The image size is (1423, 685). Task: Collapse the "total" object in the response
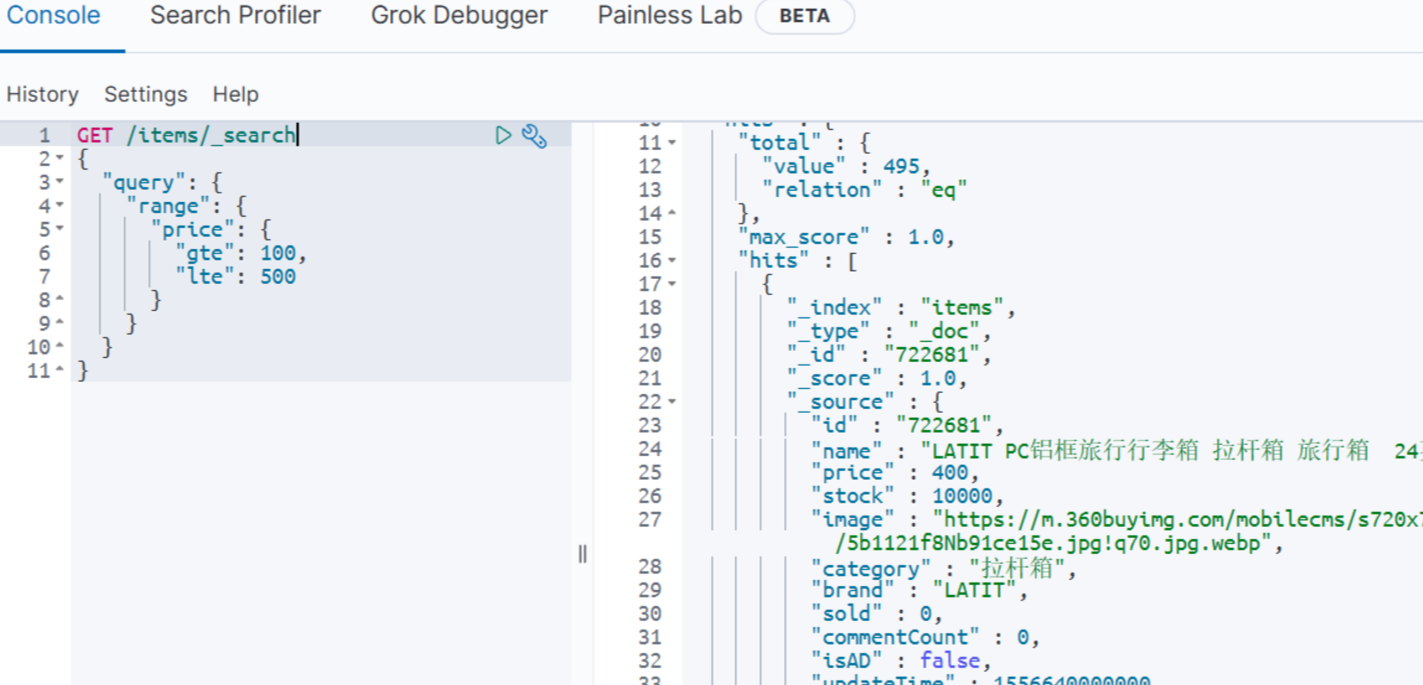click(x=672, y=143)
